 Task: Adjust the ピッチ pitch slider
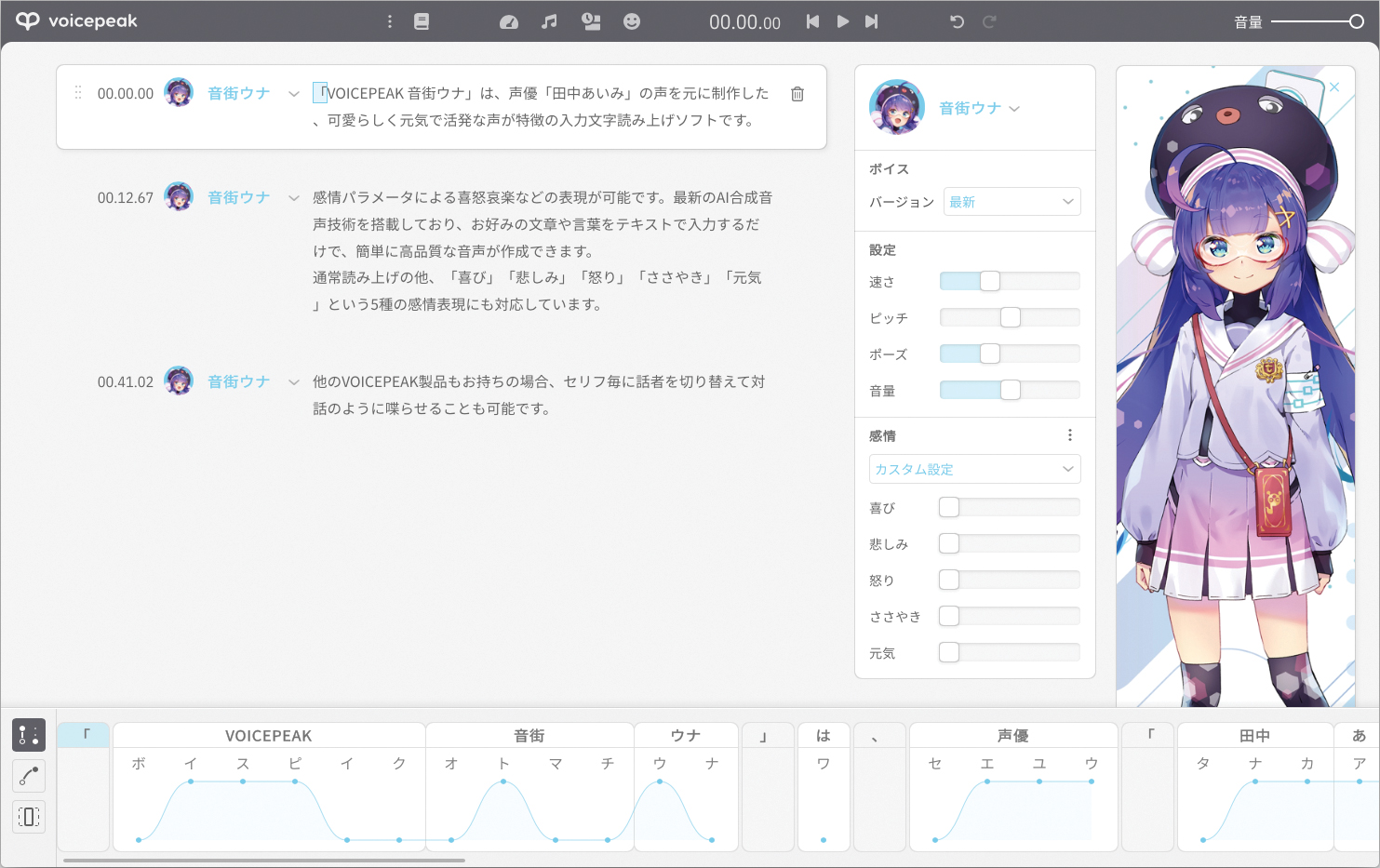[x=1010, y=317]
